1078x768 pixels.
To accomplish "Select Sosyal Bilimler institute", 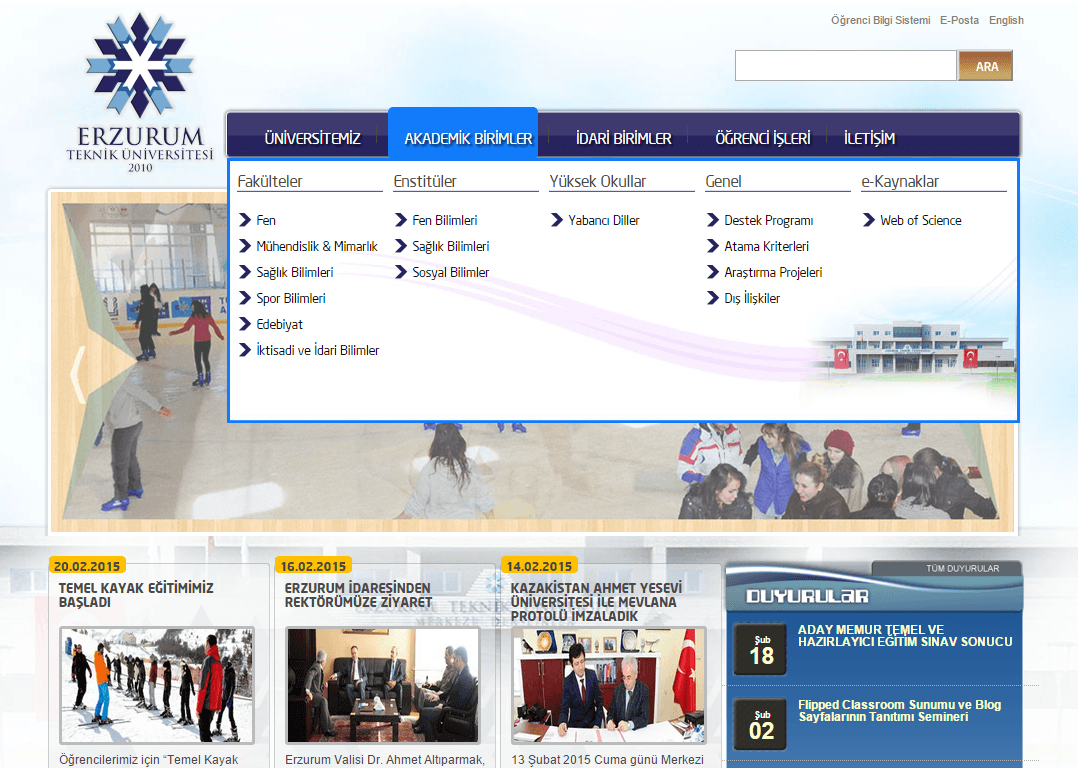I will pos(450,272).
